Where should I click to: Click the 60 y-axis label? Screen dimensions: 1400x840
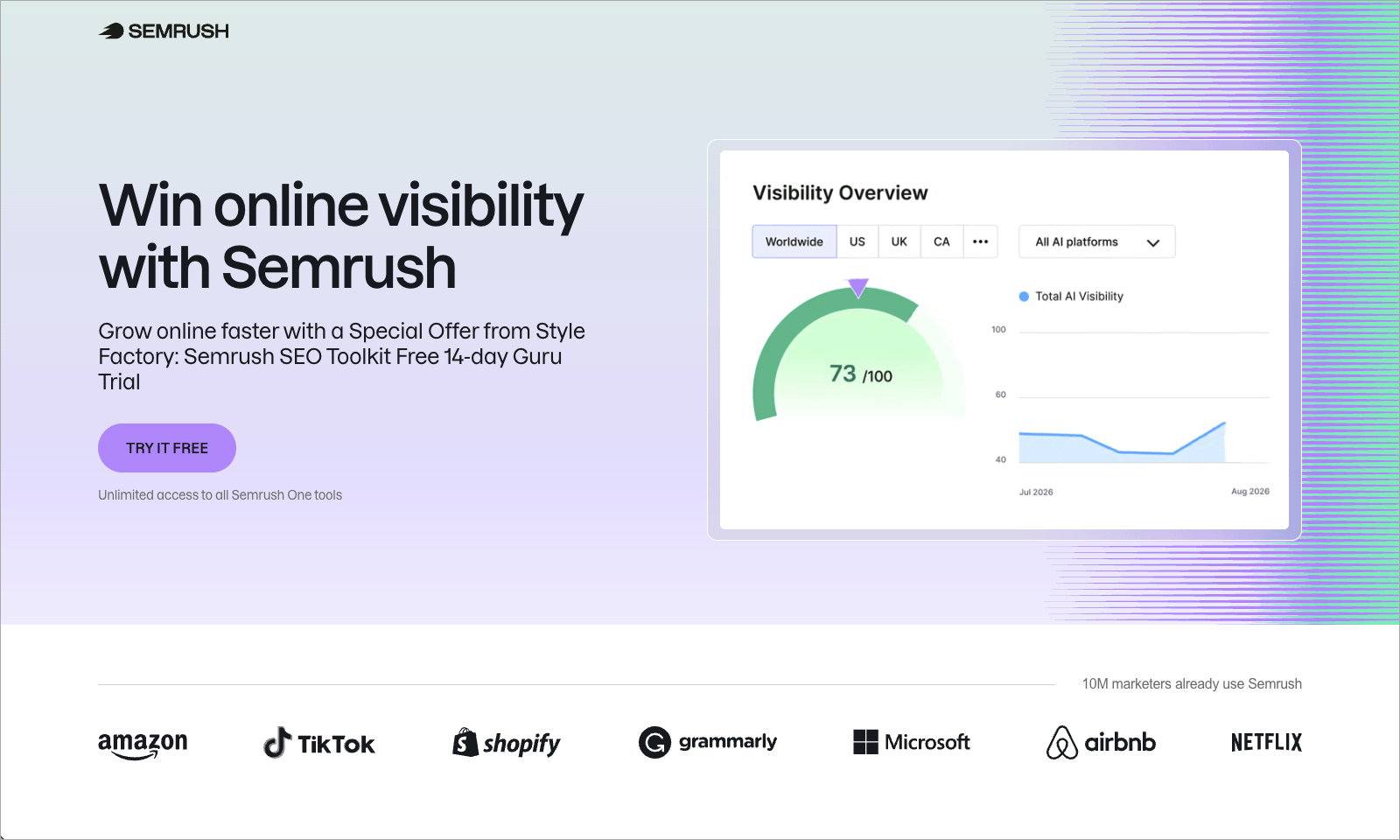pyautogui.click(x=1000, y=395)
